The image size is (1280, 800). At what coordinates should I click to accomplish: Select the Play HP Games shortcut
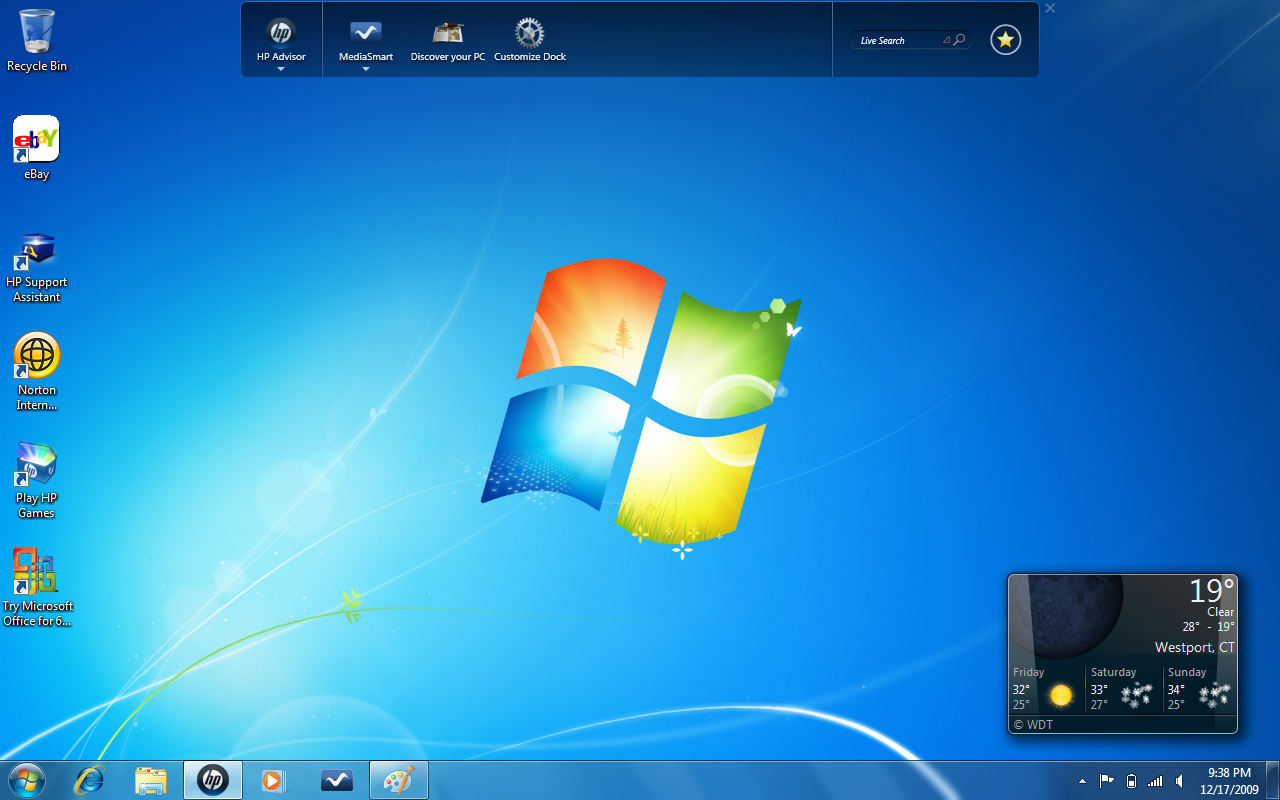point(36,481)
